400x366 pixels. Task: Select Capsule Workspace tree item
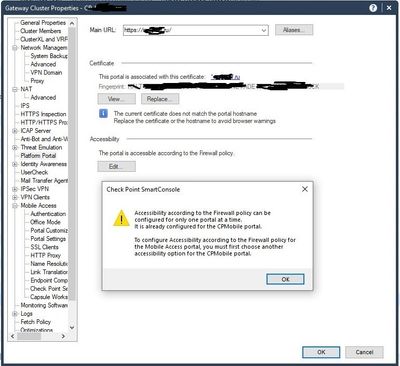click(49, 297)
